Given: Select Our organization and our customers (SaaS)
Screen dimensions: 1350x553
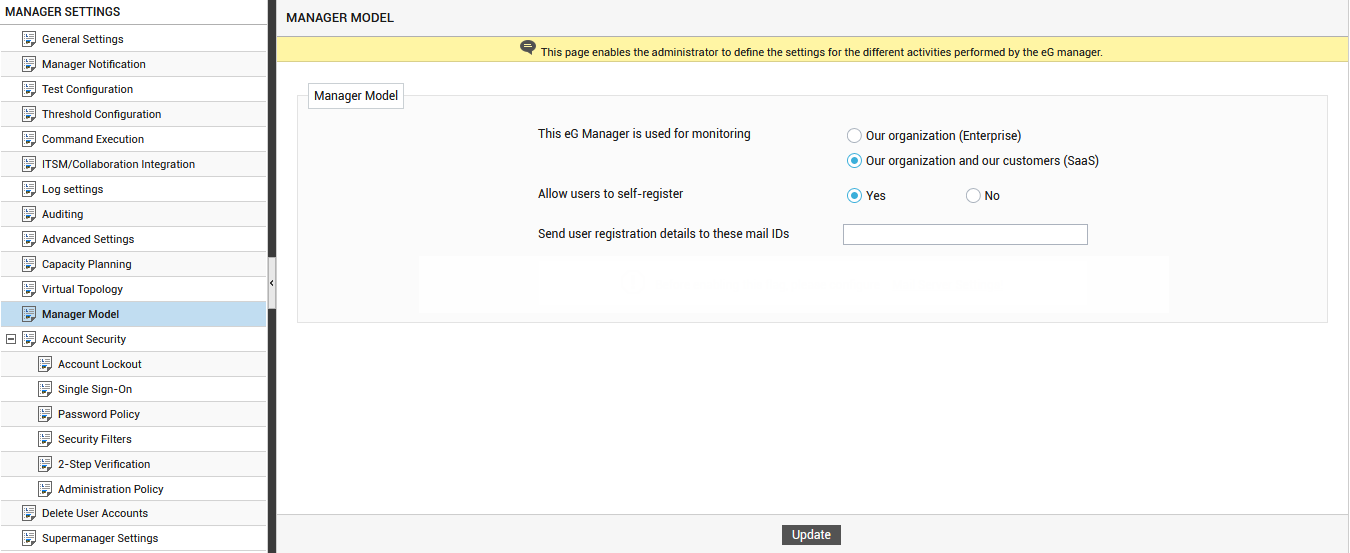Looking at the screenshot, I should [854, 161].
